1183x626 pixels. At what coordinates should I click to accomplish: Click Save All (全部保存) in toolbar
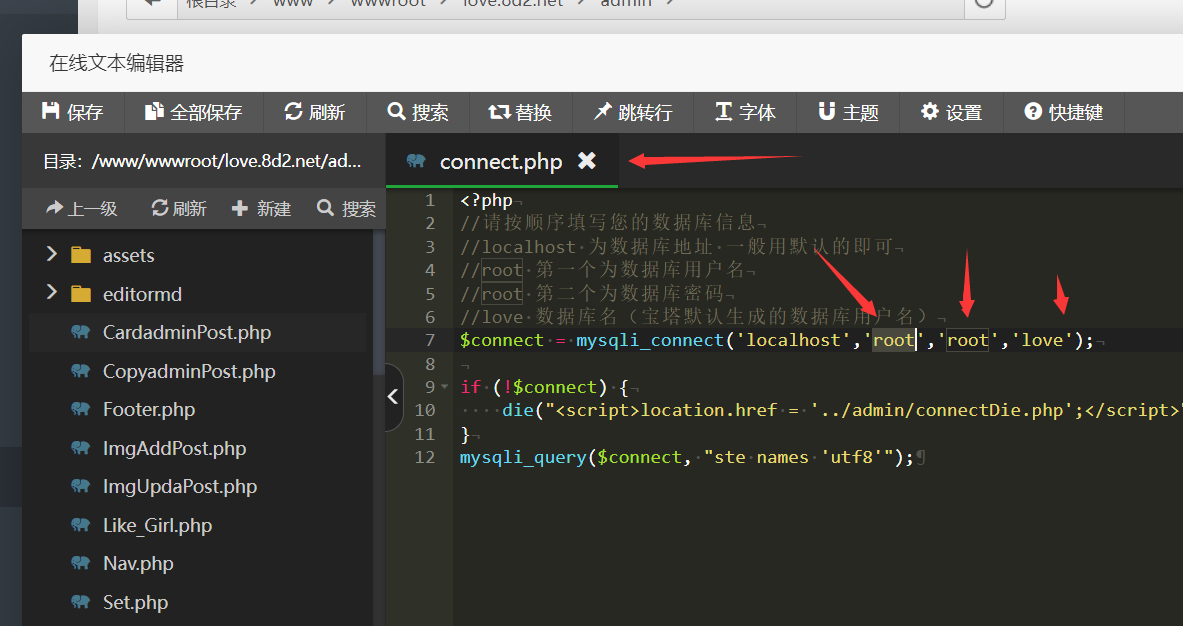point(193,112)
